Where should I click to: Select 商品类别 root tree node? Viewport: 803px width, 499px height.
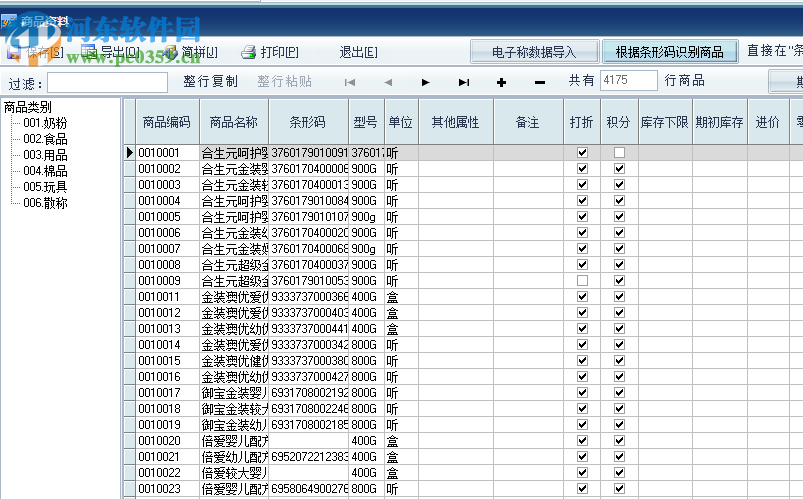28,107
